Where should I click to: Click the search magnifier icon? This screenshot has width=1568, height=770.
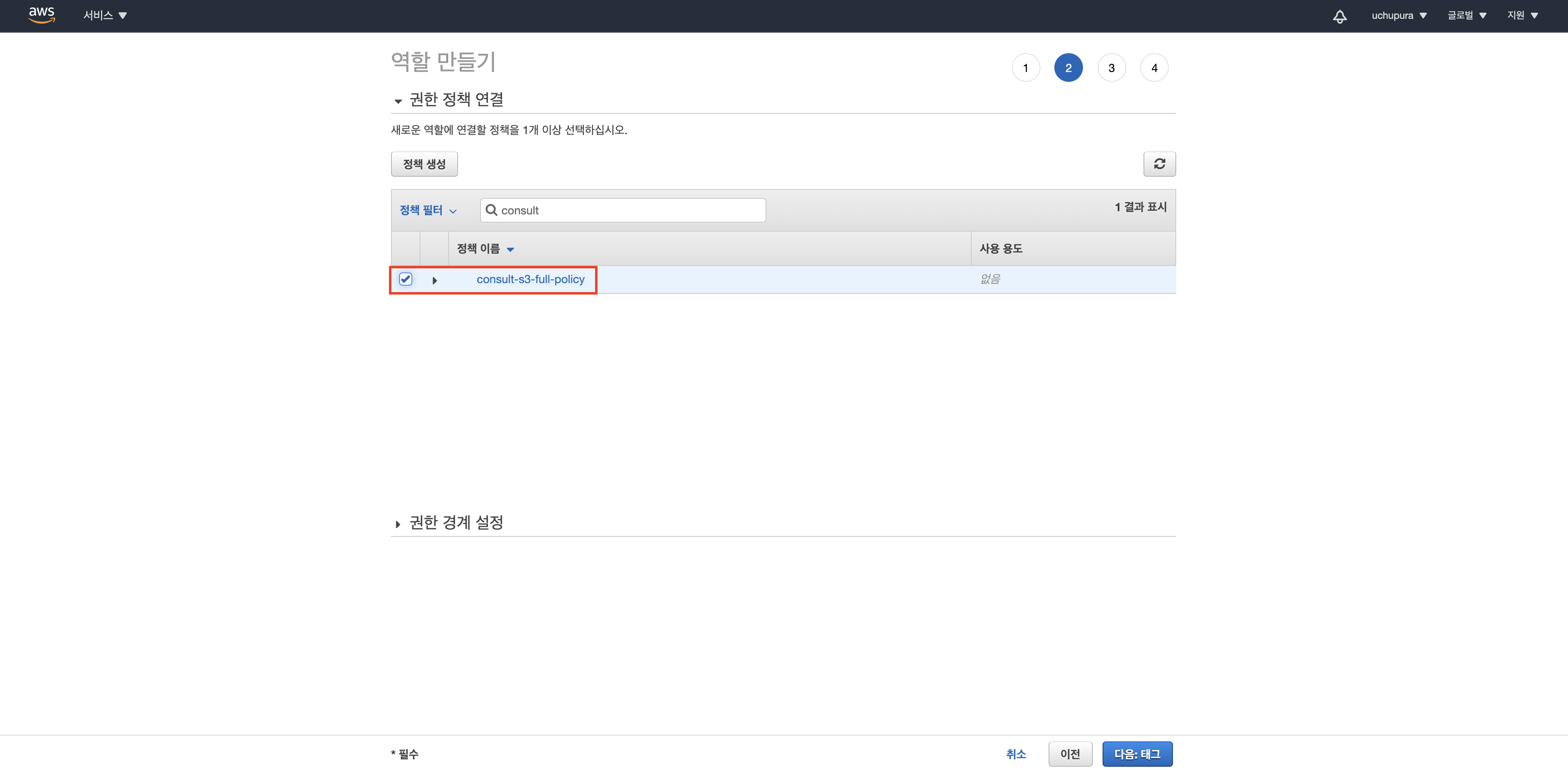(x=491, y=210)
